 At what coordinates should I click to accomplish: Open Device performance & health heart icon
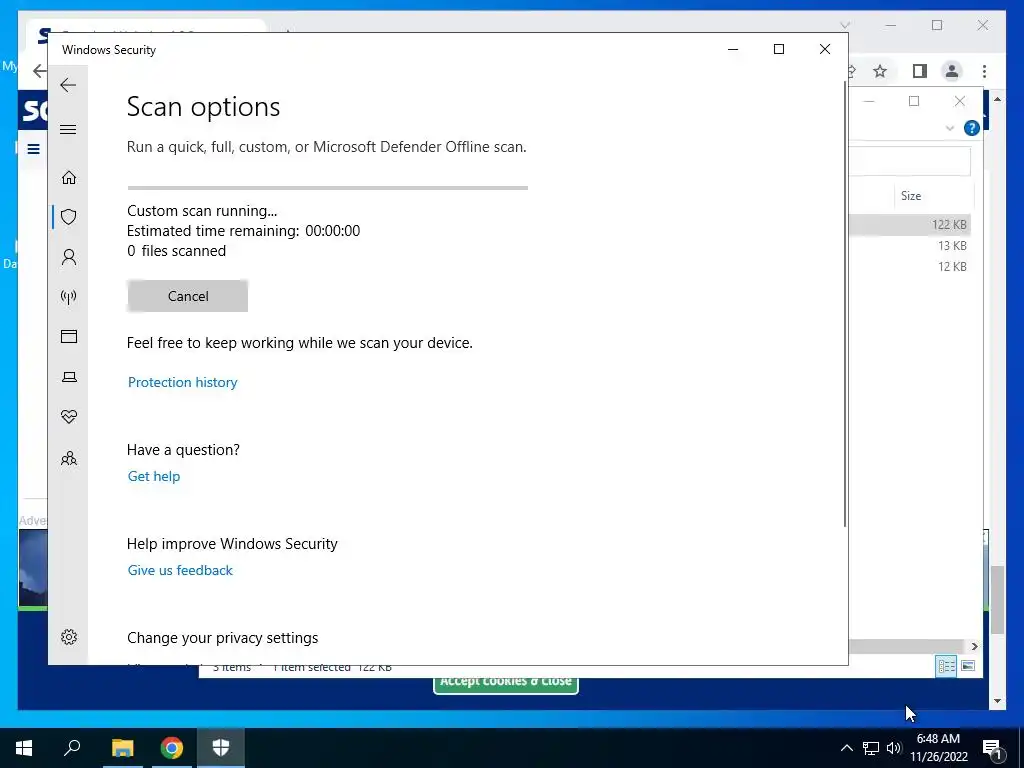point(69,417)
